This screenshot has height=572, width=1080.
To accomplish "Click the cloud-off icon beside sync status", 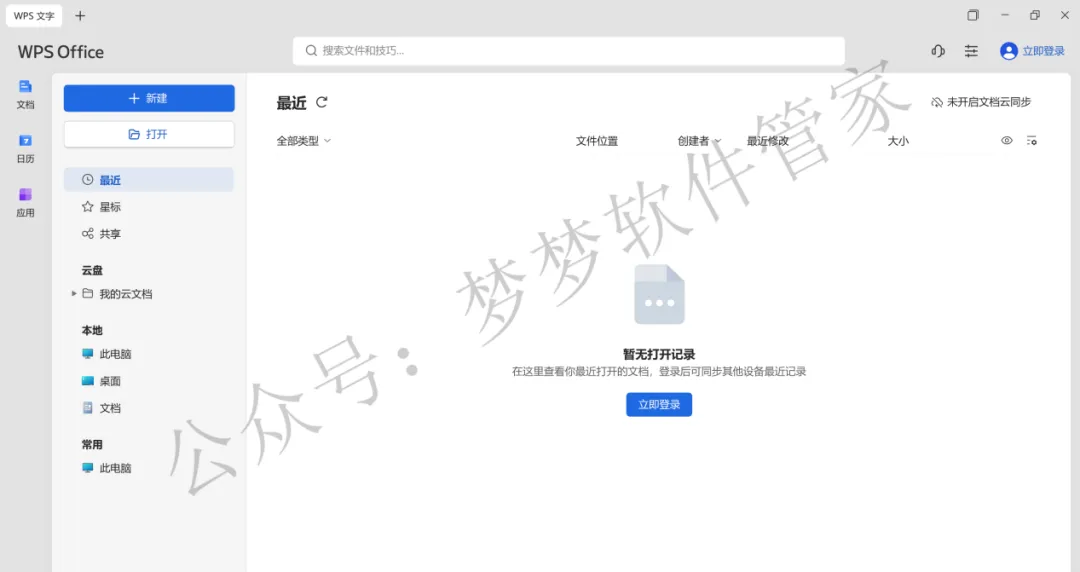I will [937, 102].
